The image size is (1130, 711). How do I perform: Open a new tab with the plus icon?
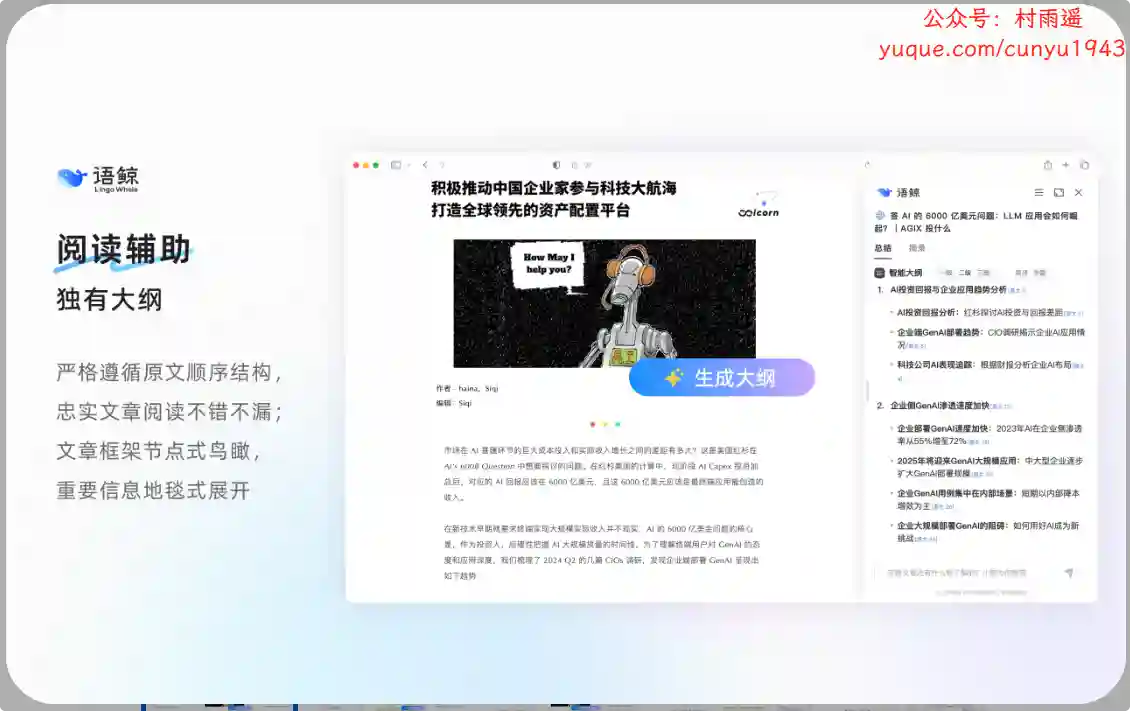(1065, 165)
